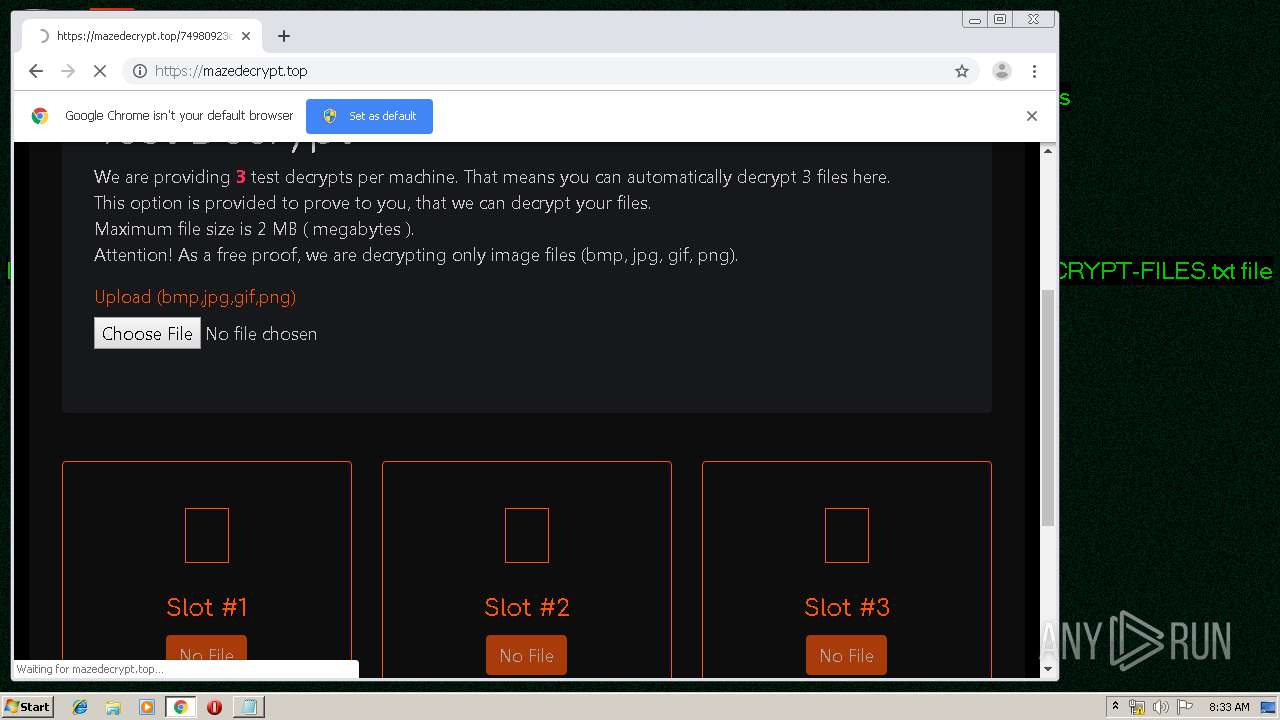
Task: Click the No file chosen text
Action: click(x=261, y=334)
